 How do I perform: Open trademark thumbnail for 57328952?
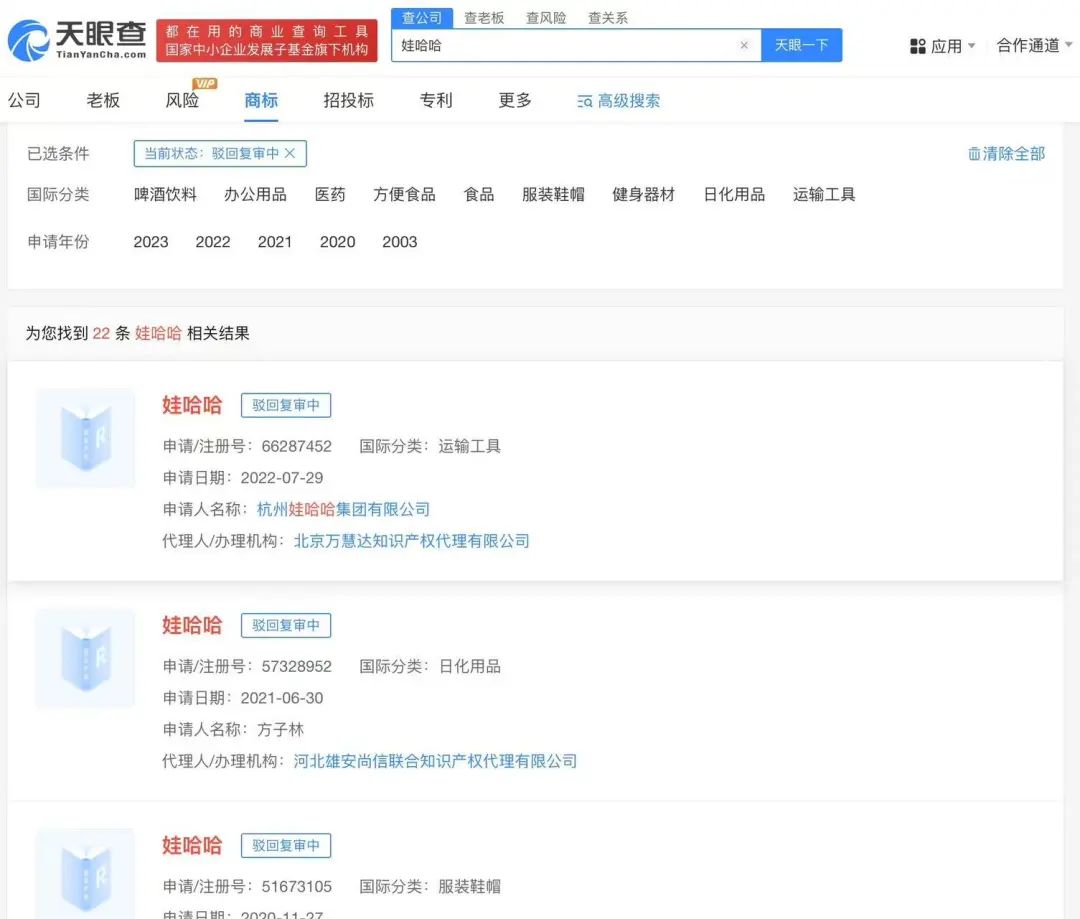click(x=85, y=659)
